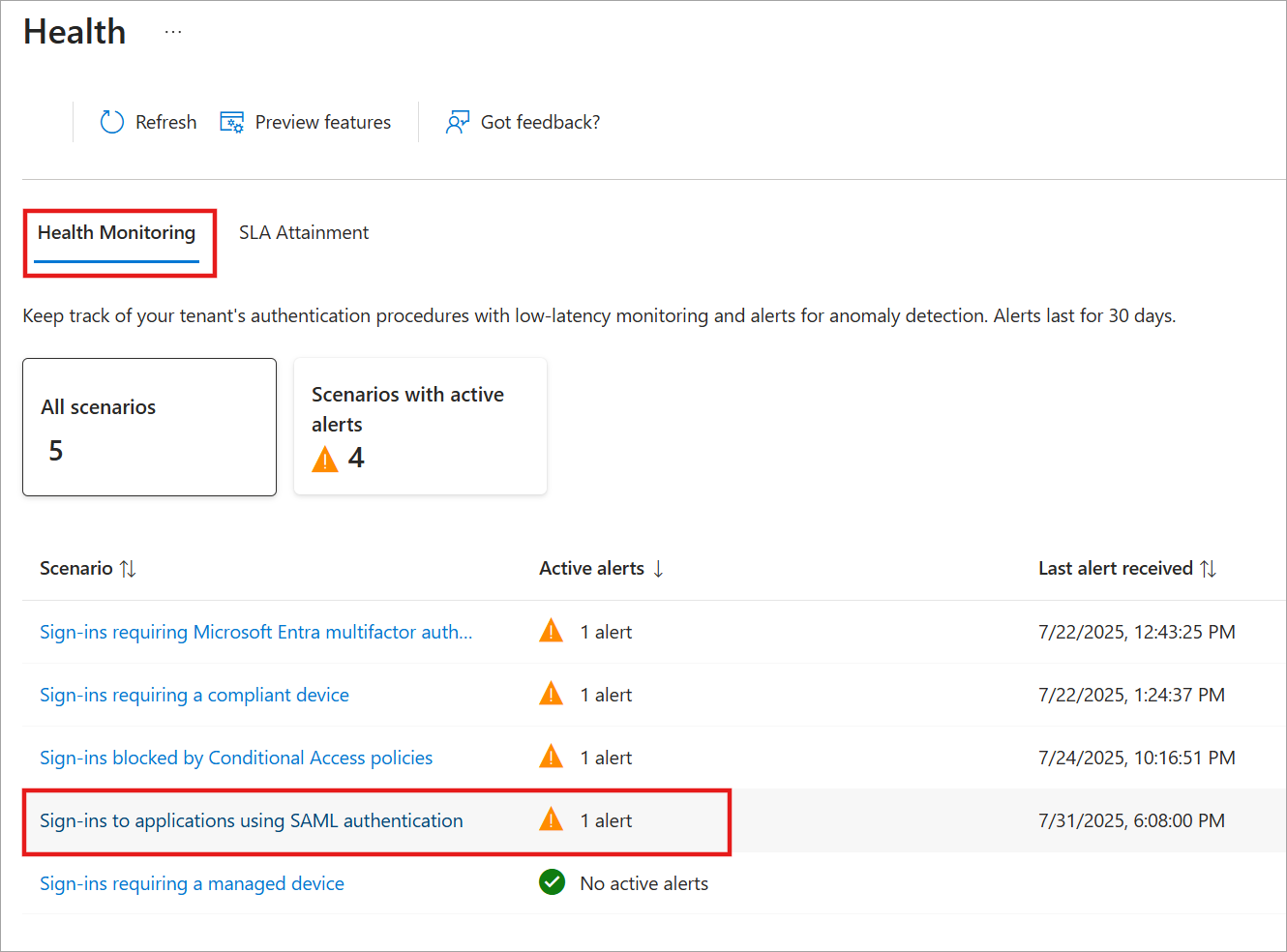Select the All scenarios card
The width and height of the screenshot is (1287, 952).
(x=149, y=427)
